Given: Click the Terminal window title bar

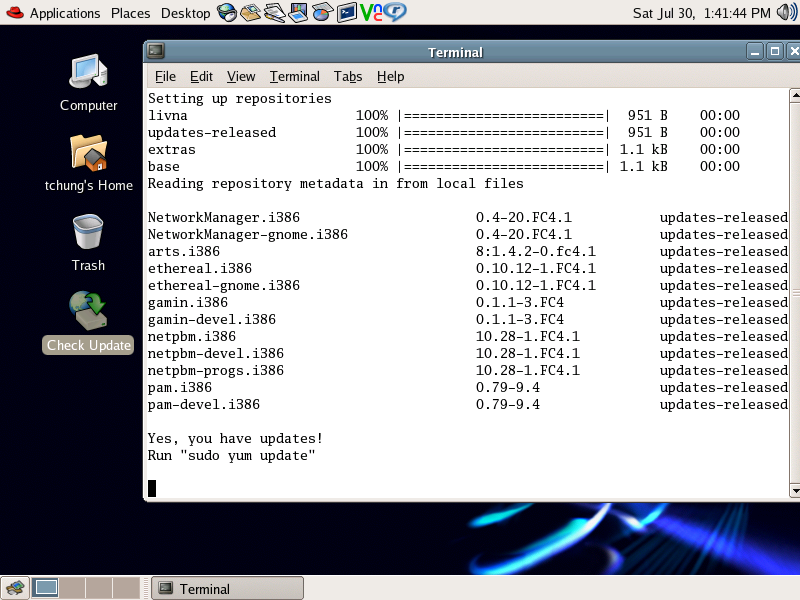Looking at the screenshot, I should [455, 52].
